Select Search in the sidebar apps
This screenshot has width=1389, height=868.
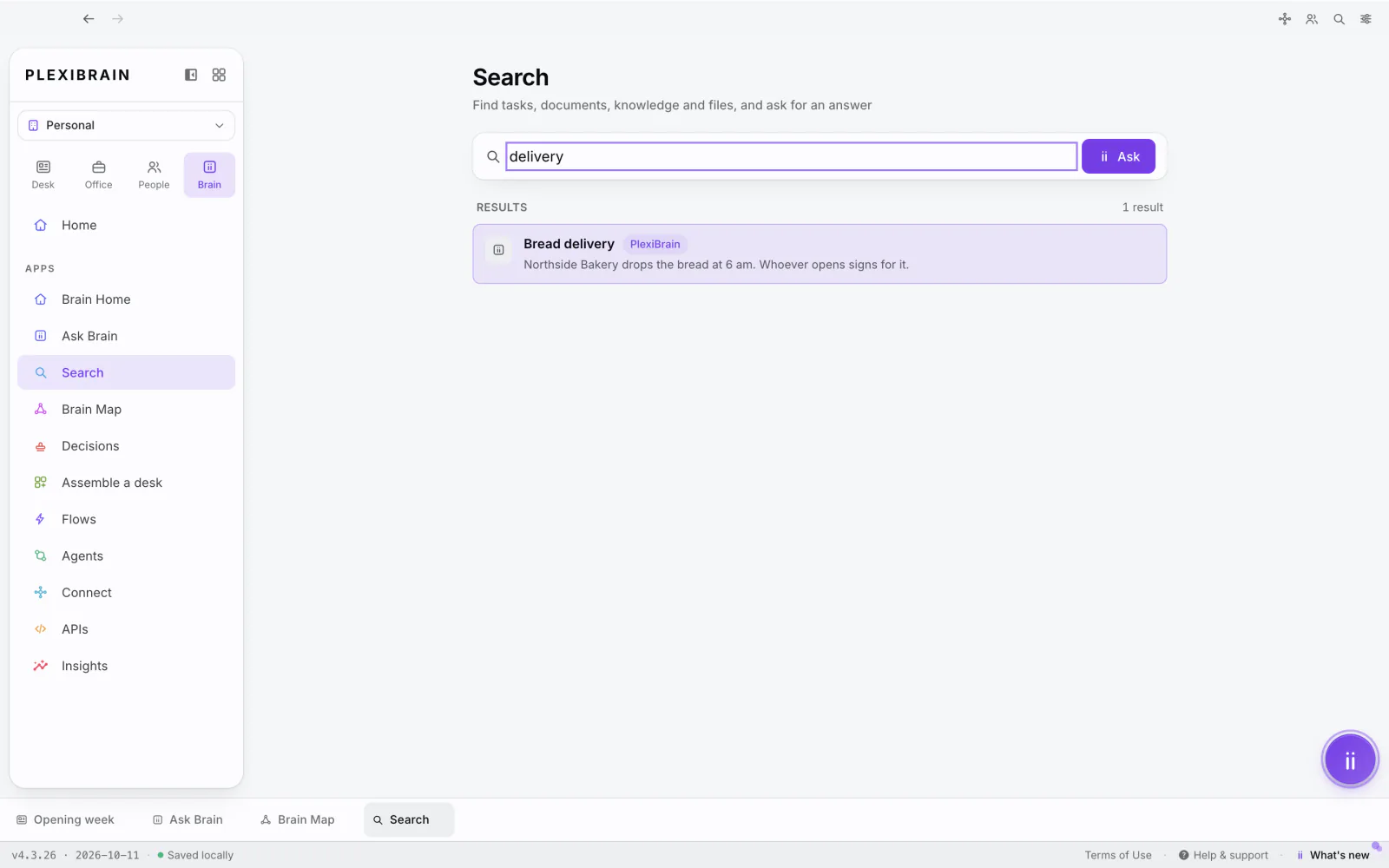(126, 372)
